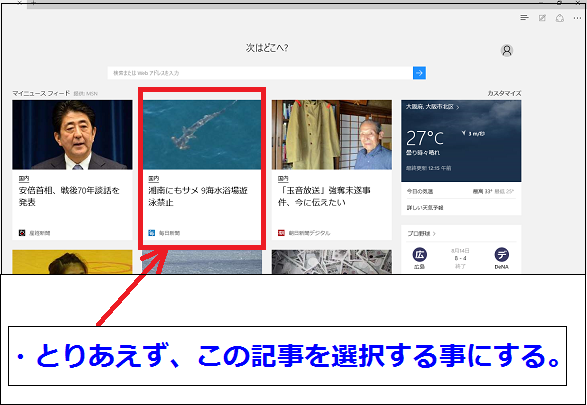Open the yen banknotes photo thumbnail
This screenshot has height=405, width=587.
point(332,262)
